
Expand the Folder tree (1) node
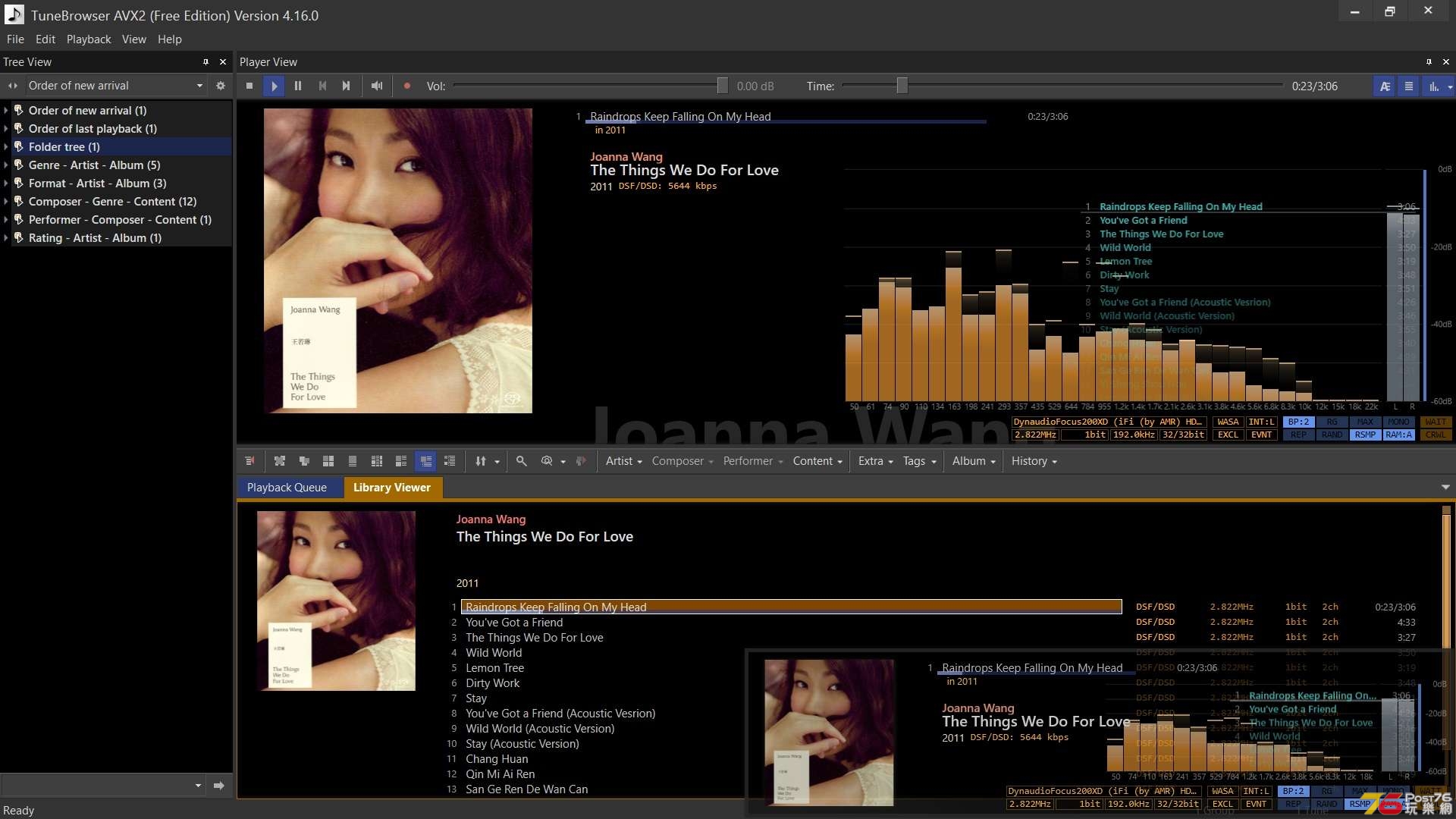tap(6, 147)
